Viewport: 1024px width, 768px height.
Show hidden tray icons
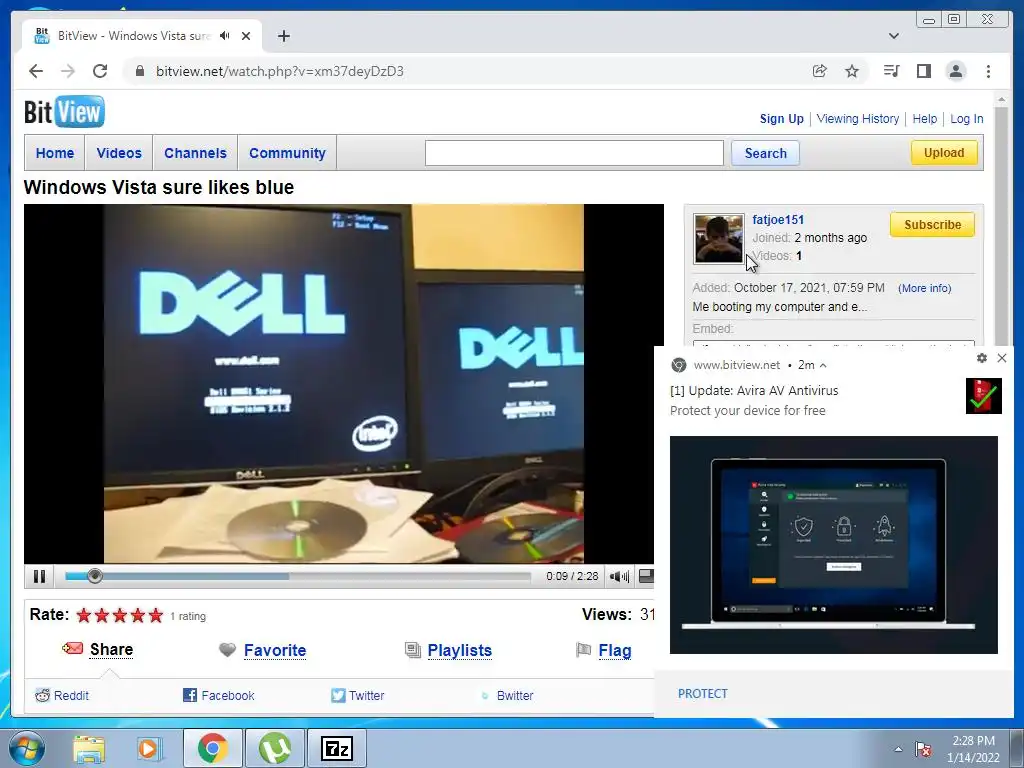[899, 749]
